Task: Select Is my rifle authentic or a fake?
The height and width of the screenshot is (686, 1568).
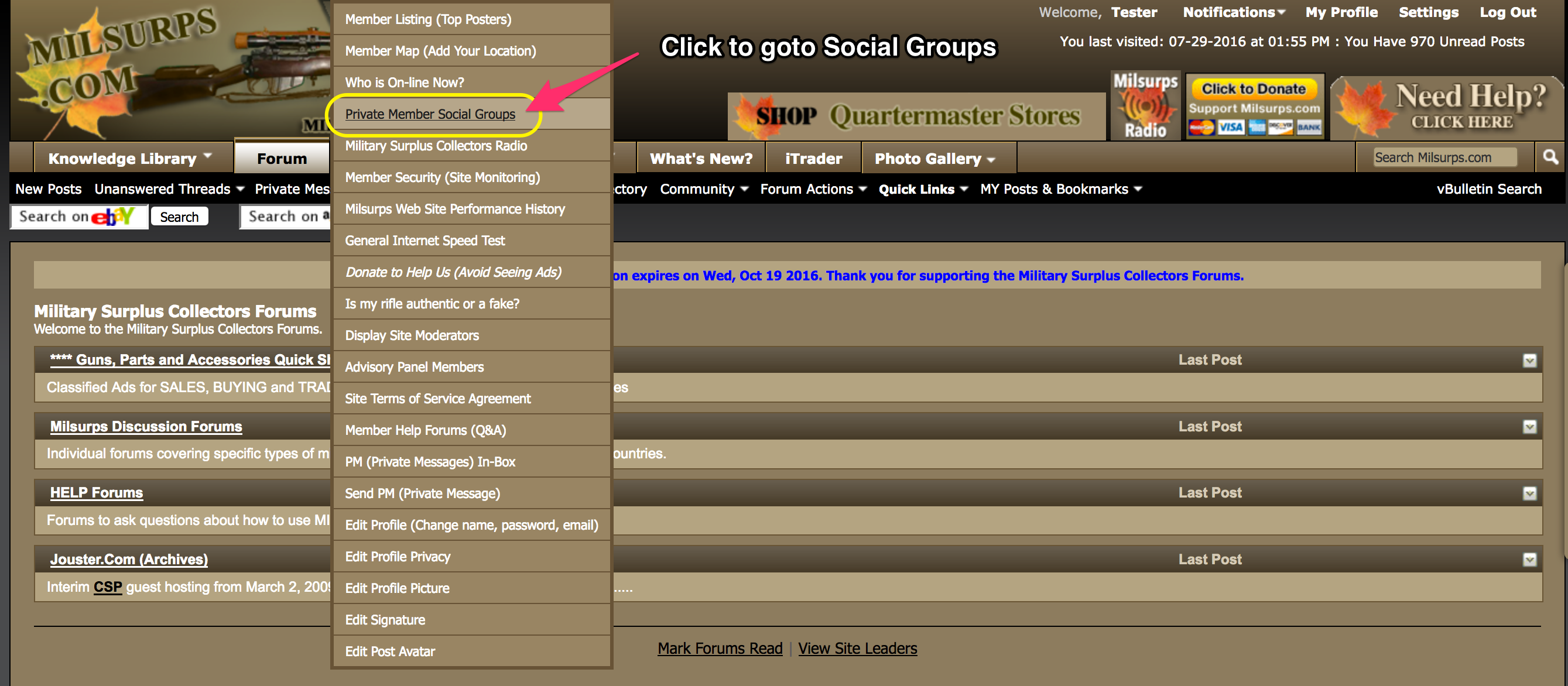Action: [x=471, y=304]
